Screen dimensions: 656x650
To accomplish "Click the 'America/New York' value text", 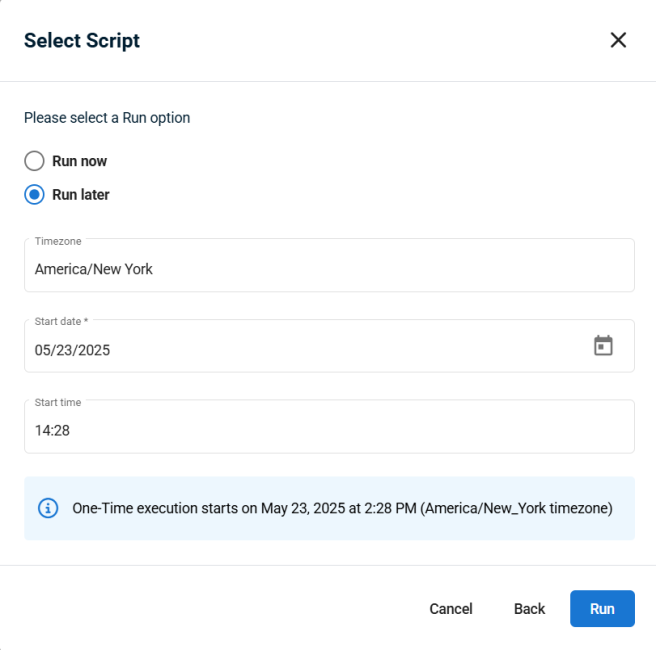I will point(94,269).
